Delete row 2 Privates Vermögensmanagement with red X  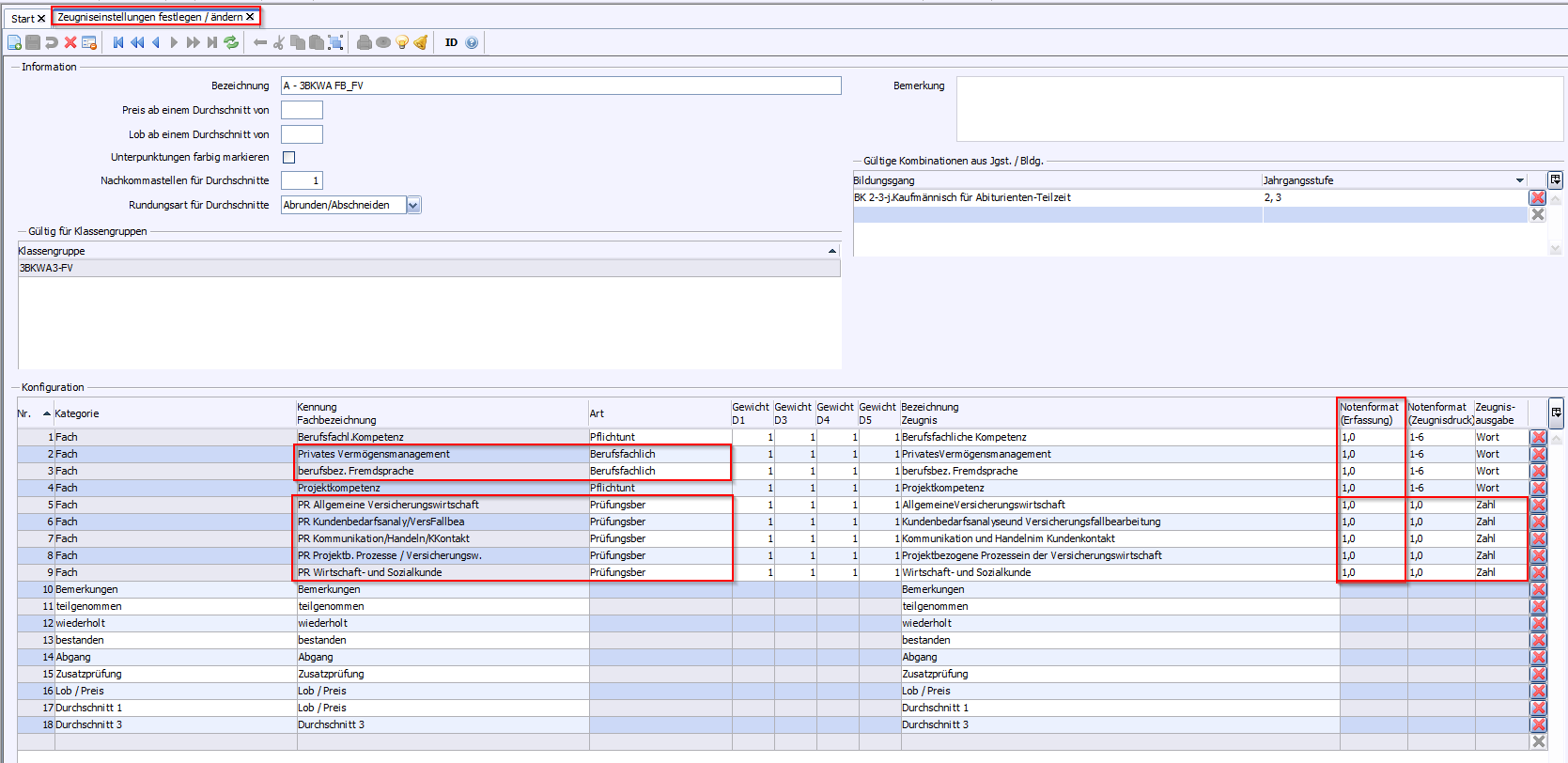coord(1538,454)
